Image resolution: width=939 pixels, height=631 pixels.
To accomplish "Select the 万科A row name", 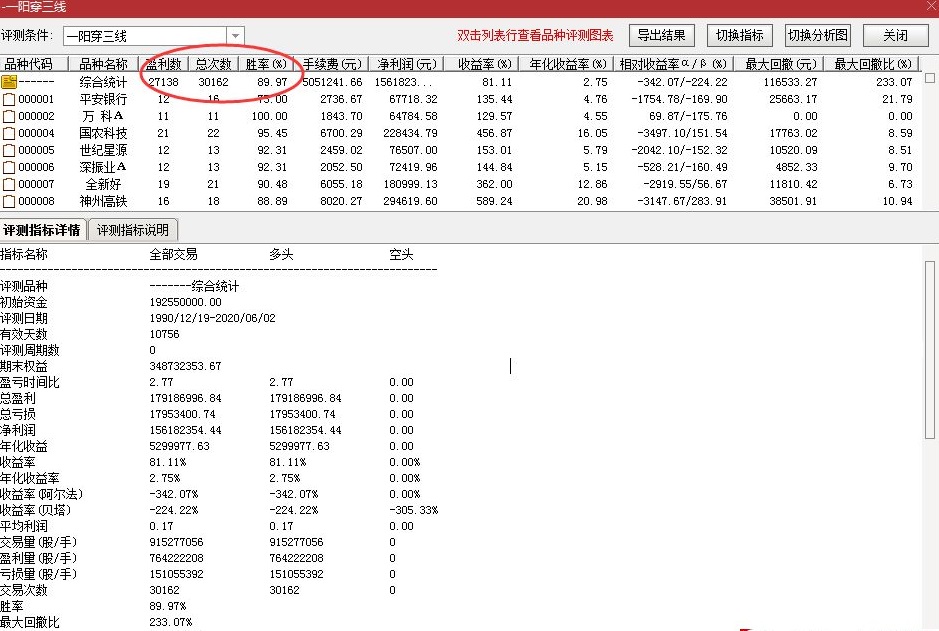I will click(103, 116).
